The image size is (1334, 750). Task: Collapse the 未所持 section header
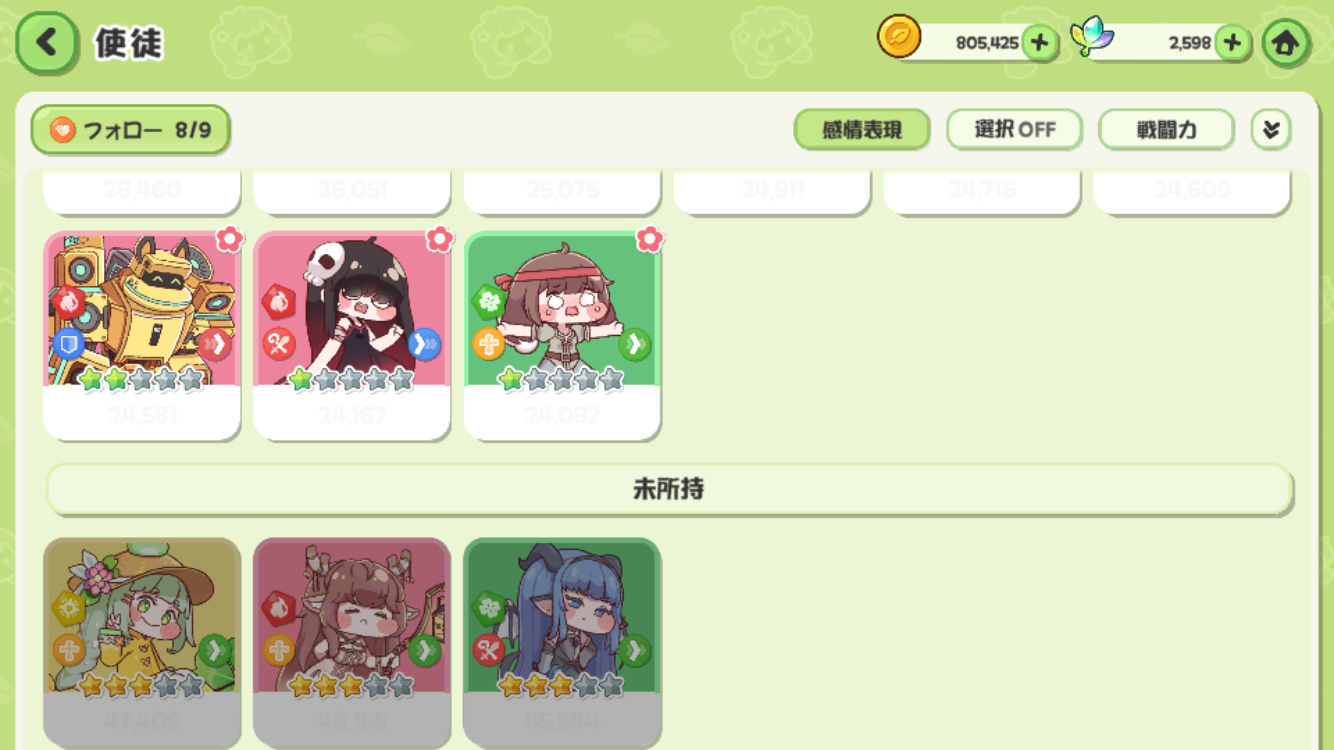pyautogui.click(x=669, y=489)
